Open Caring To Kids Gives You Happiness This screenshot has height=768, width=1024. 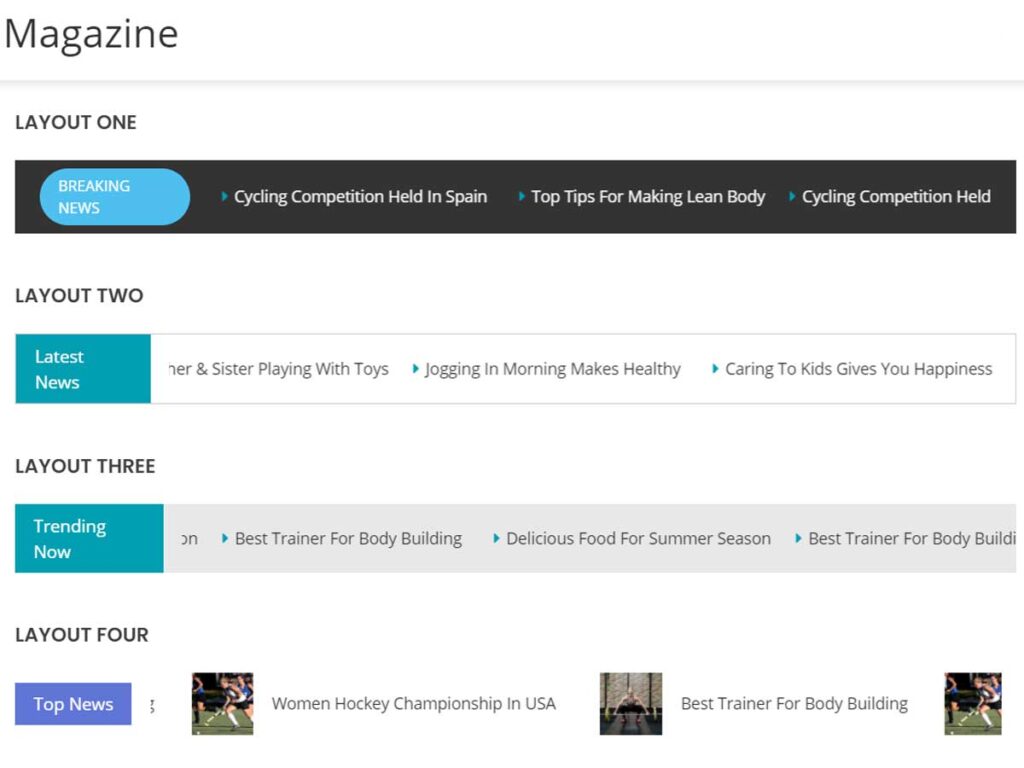pos(858,369)
